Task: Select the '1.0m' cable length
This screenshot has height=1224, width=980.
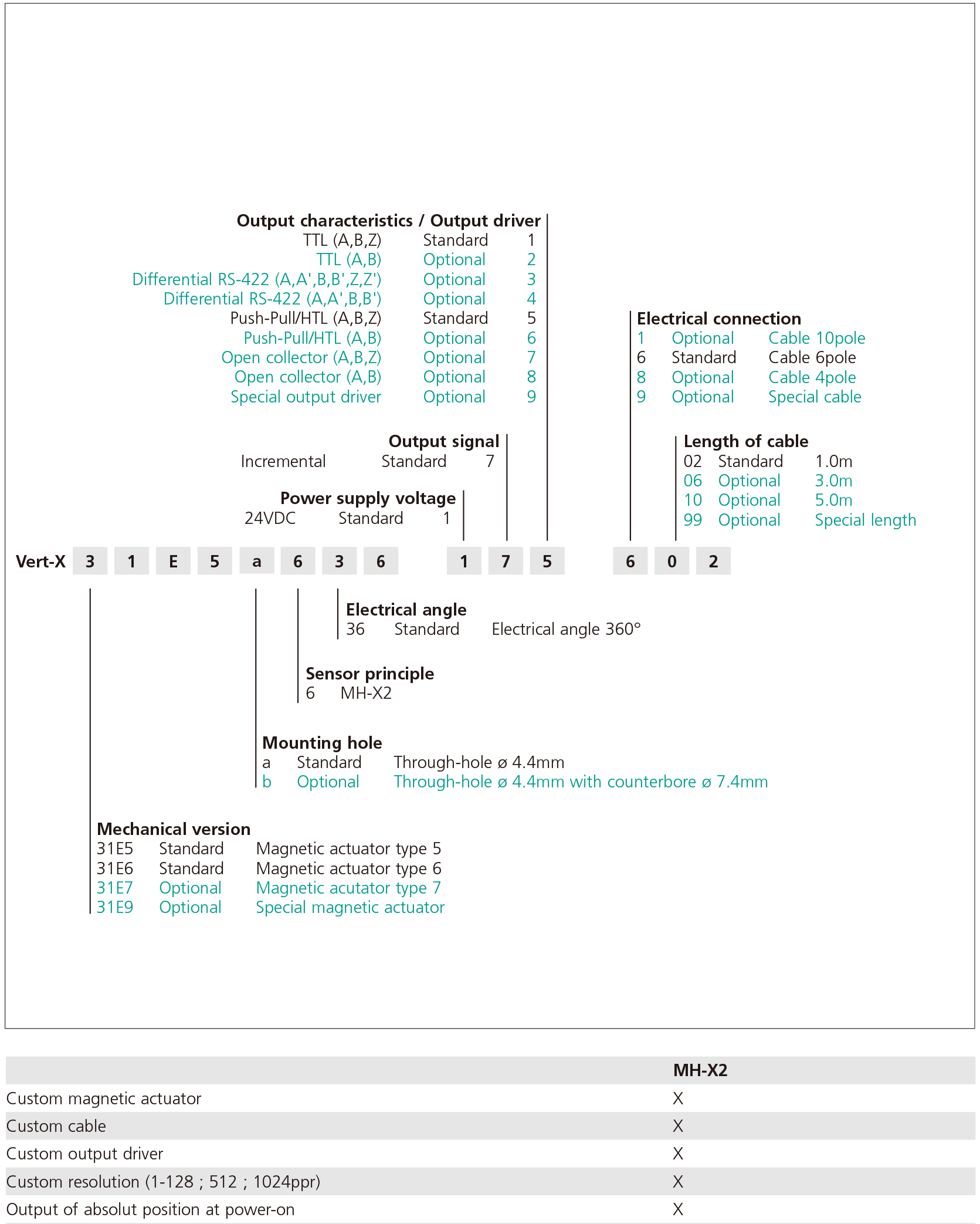Action: (834, 461)
